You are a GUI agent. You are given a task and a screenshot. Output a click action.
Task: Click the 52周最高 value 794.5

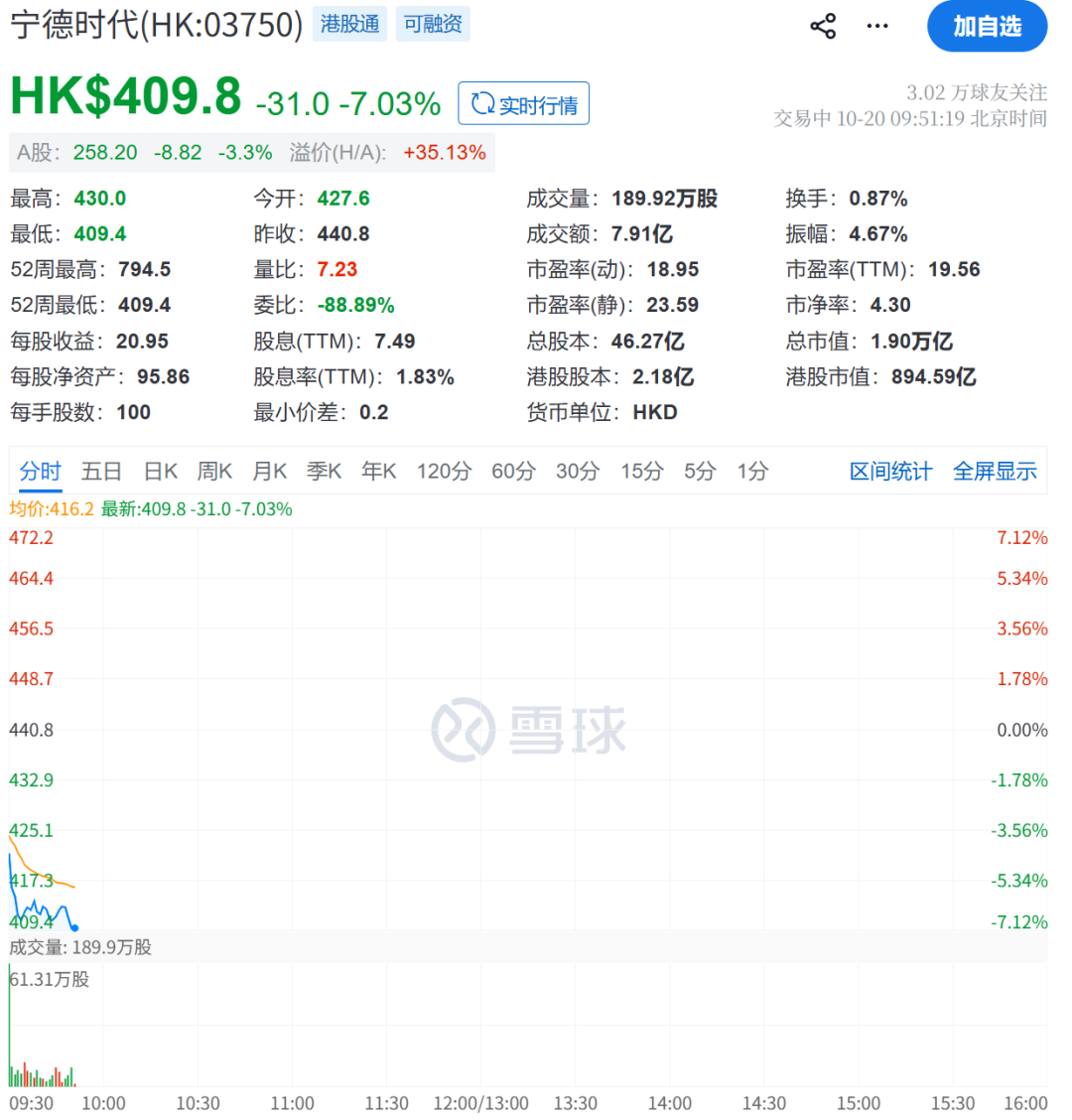144,270
